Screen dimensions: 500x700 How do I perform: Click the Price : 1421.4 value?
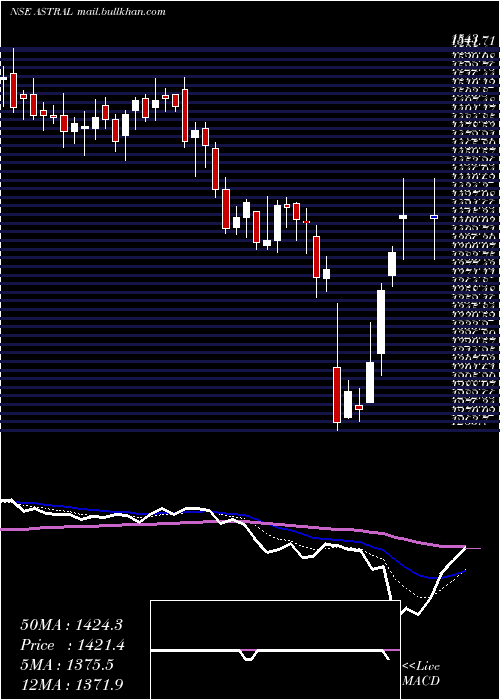(72, 645)
